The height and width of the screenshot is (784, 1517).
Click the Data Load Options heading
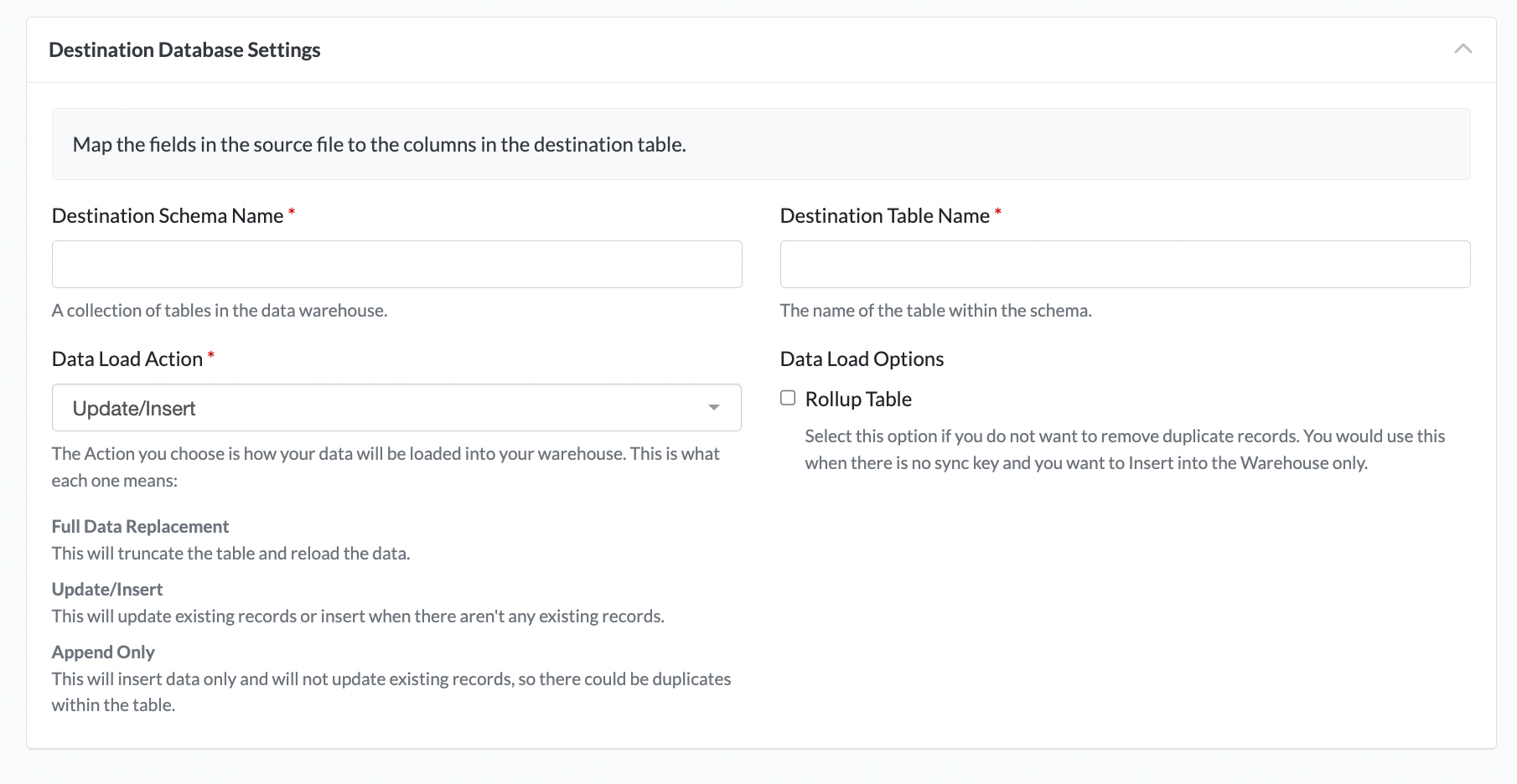point(862,359)
